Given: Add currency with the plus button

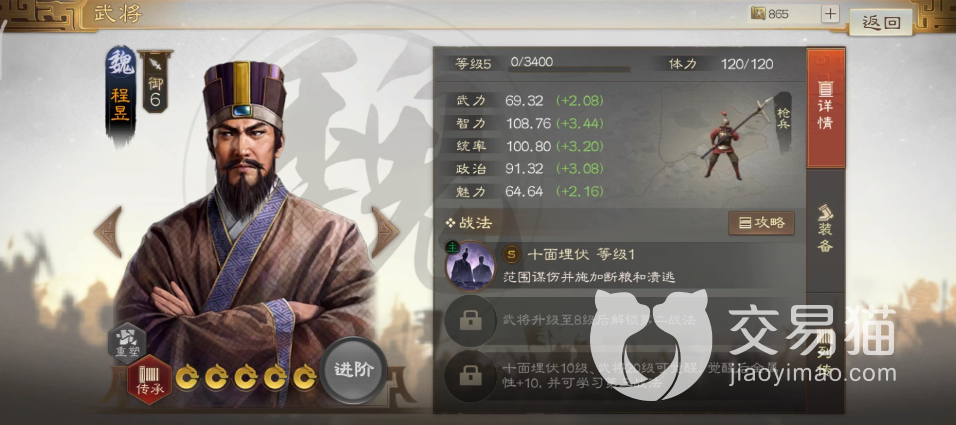Looking at the screenshot, I should [830, 13].
